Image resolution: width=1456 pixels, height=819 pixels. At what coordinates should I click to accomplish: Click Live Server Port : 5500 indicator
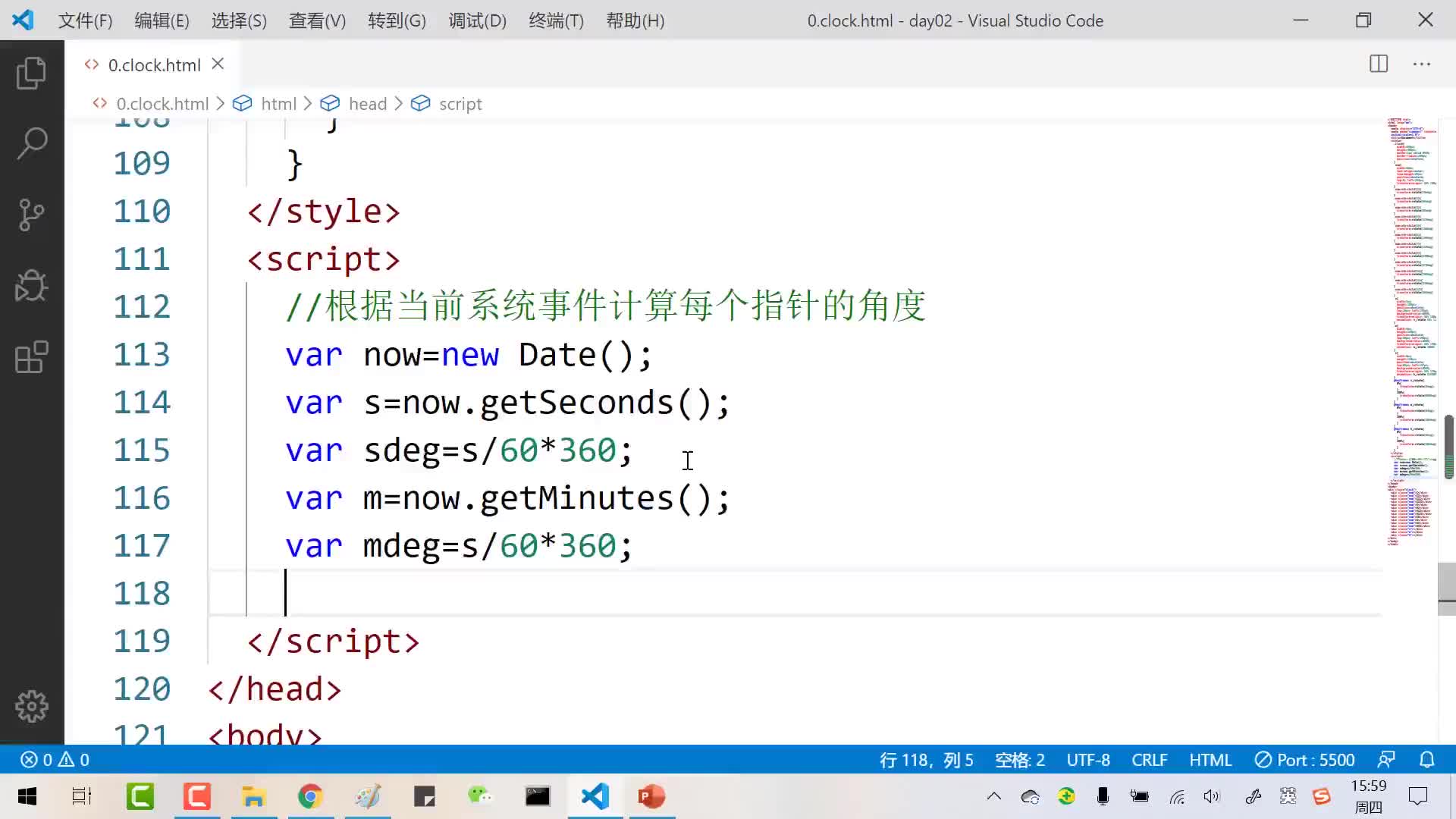1304,759
